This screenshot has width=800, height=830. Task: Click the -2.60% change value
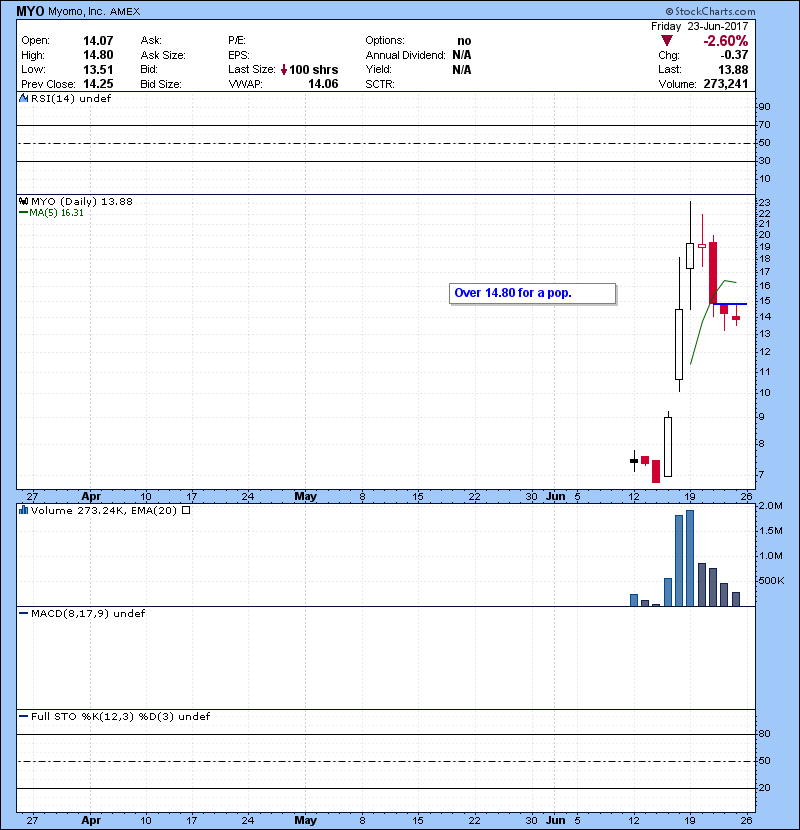point(725,41)
